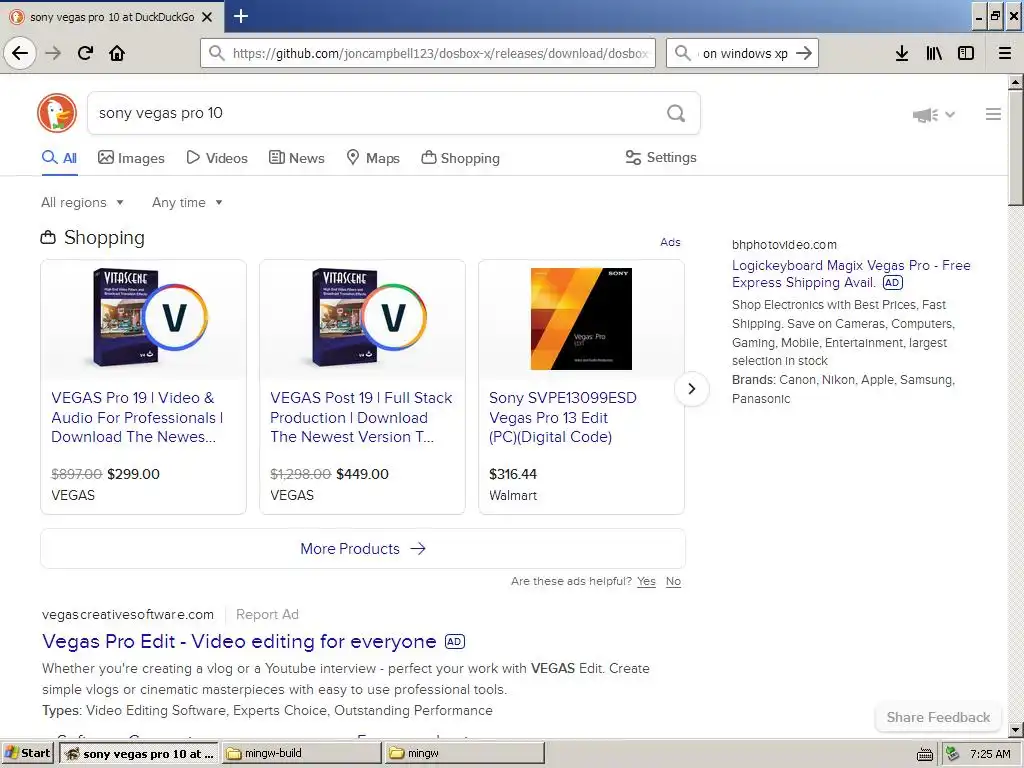1024x768 pixels.
Task: Reload the current page
Action: (x=85, y=53)
